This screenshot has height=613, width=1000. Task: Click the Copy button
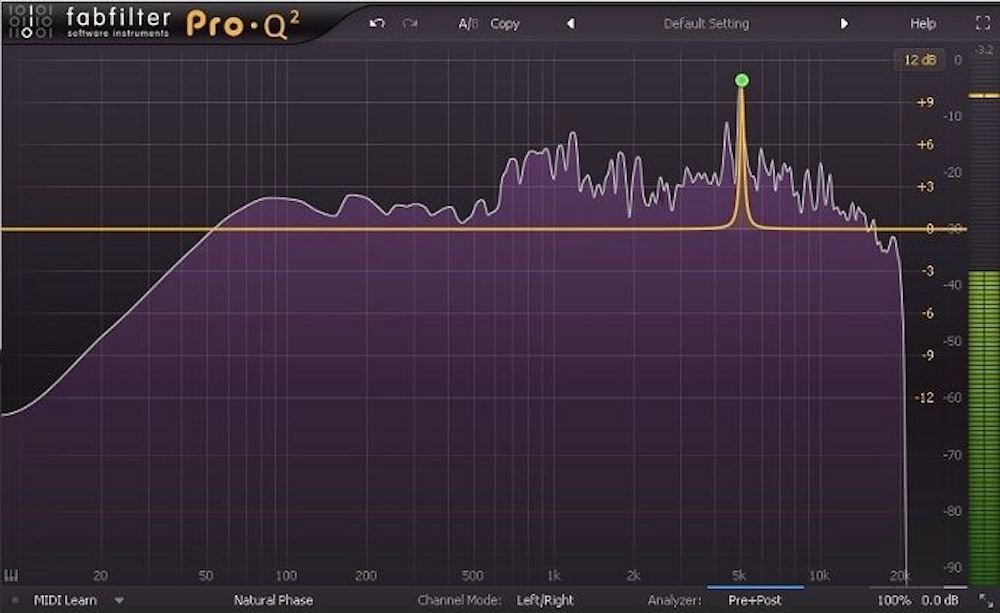pyautogui.click(x=505, y=23)
